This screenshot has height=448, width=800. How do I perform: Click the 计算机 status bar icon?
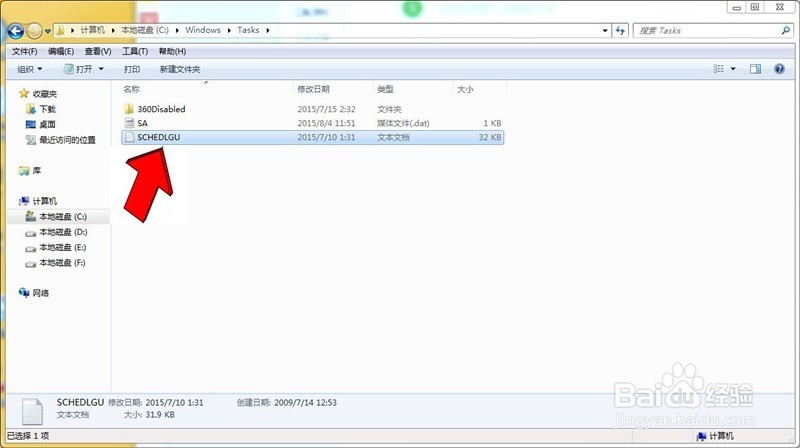702,436
